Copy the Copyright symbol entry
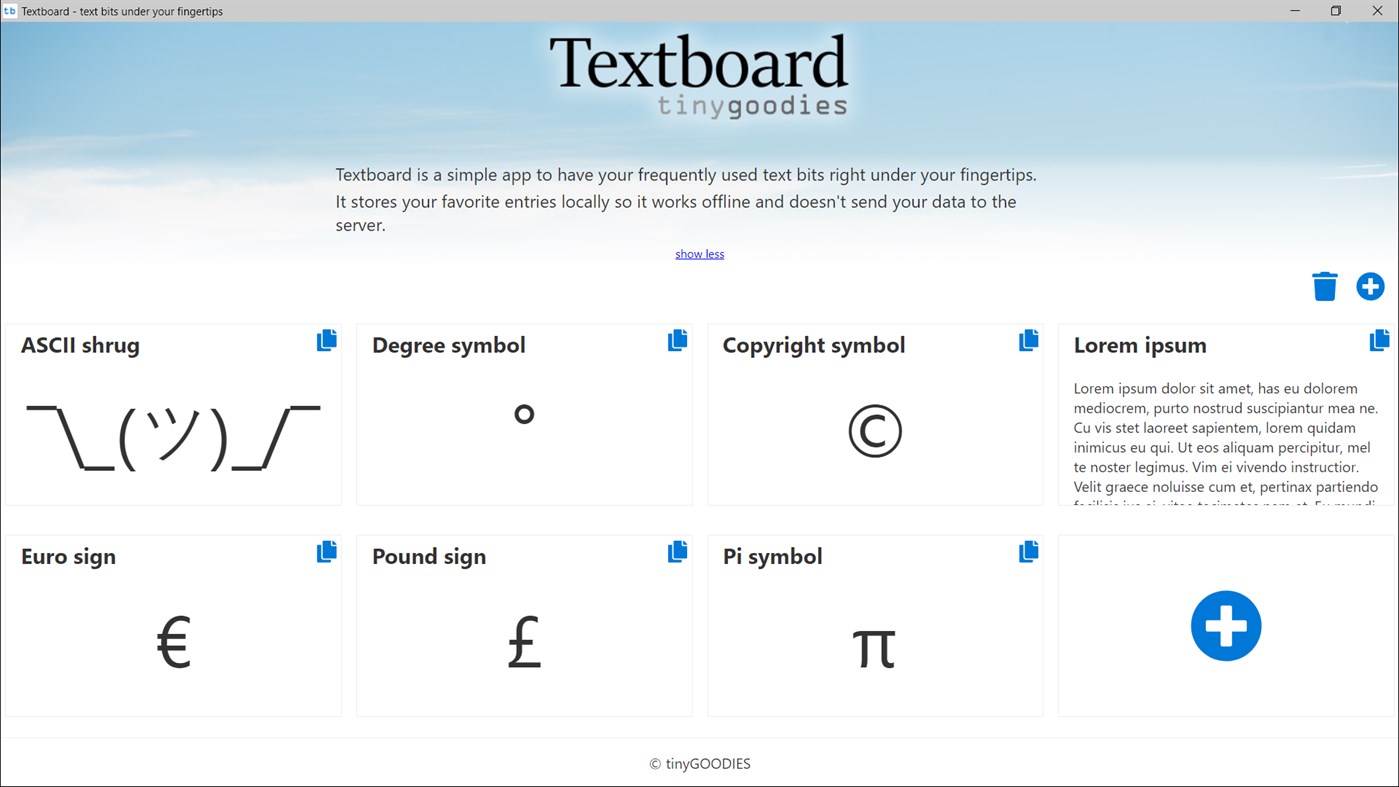The height and width of the screenshot is (787, 1399). (x=1028, y=340)
